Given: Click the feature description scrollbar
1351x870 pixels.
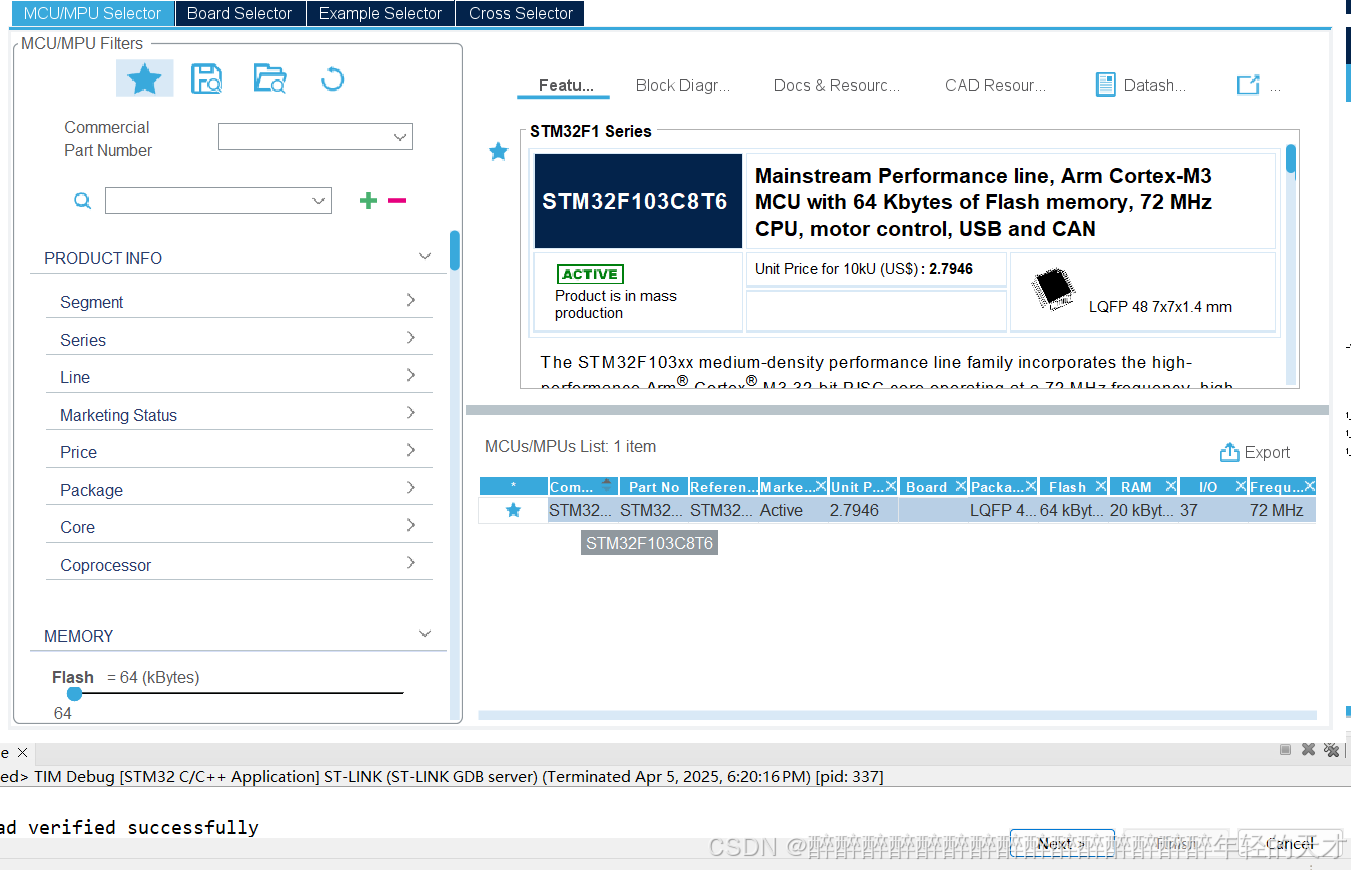Looking at the screenshot, I should [x=1291, y=159].
